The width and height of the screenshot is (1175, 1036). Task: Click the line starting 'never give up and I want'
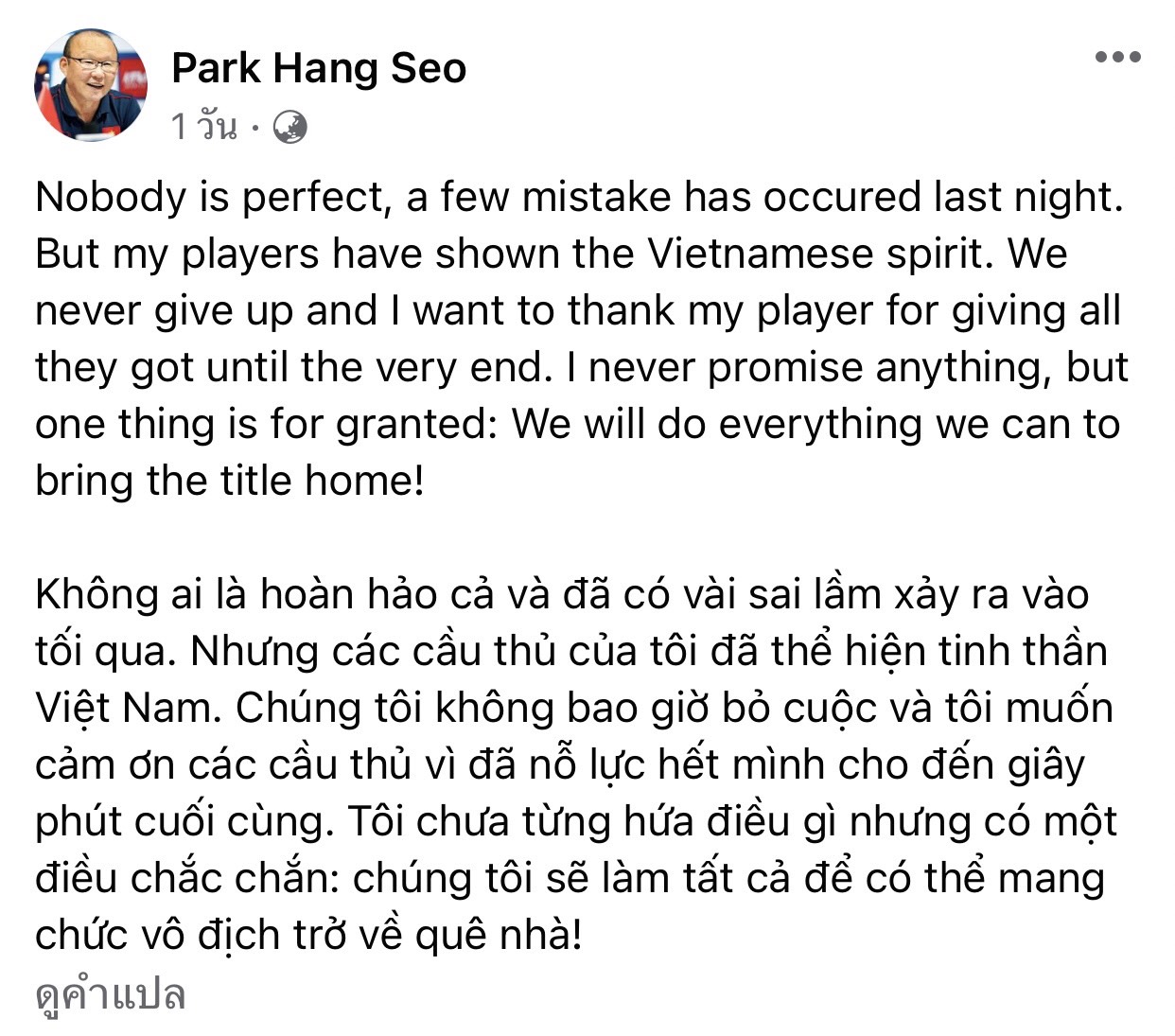click(x=578, y=310)
